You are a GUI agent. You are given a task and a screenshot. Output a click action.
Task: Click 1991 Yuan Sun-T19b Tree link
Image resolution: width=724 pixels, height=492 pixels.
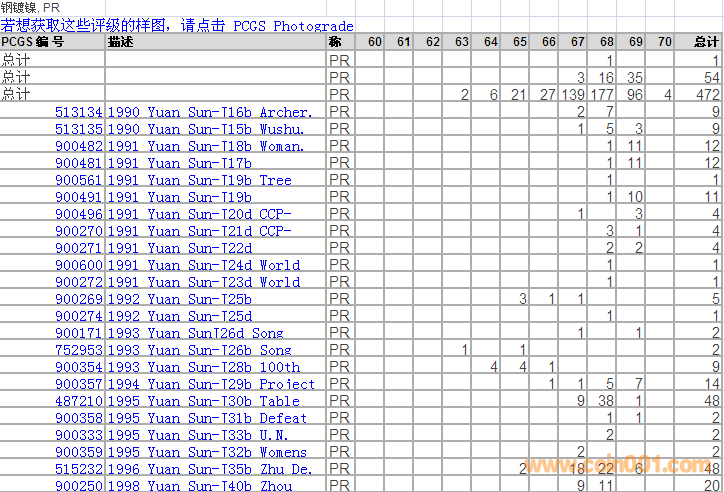coord(199,180)
